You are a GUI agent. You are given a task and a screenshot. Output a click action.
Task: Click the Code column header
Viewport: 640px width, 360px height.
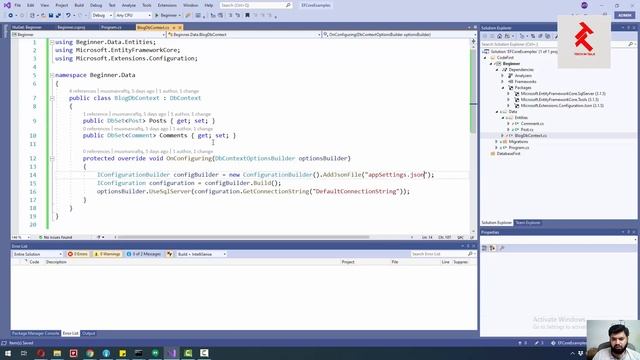34,262
